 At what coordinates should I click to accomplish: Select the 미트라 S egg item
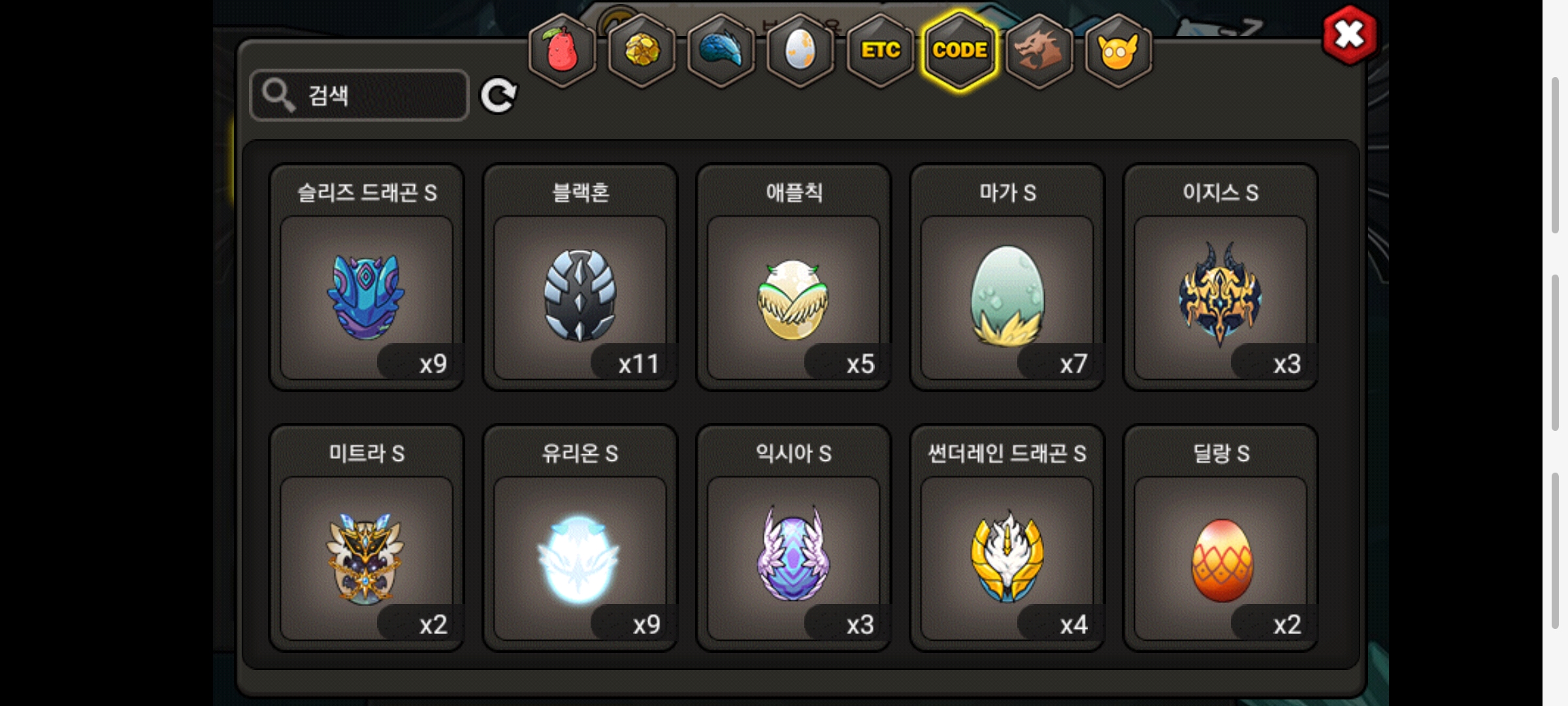367,538
